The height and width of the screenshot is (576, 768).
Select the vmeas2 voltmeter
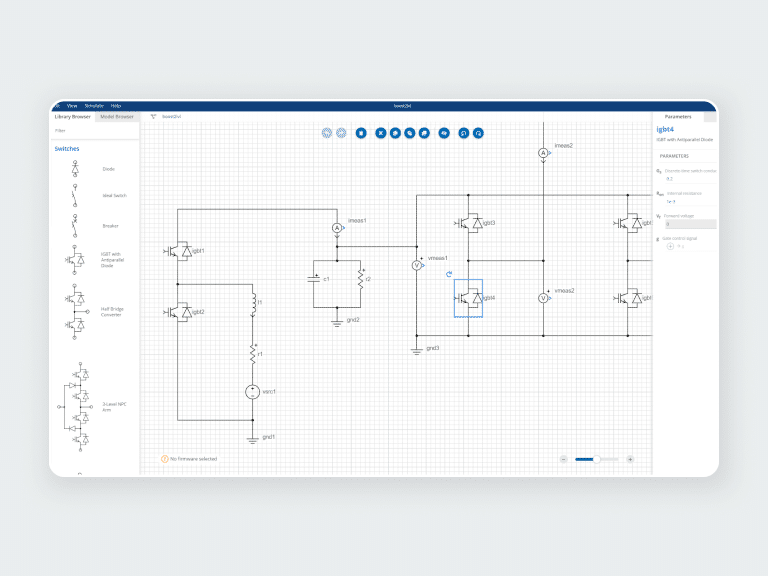pos(543,298)
